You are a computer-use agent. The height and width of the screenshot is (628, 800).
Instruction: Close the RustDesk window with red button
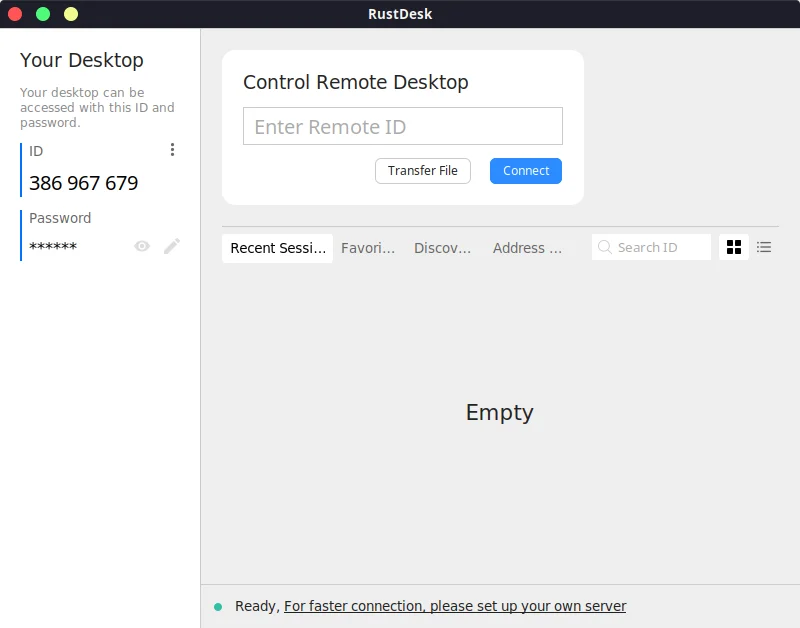(x=15, y=14)
